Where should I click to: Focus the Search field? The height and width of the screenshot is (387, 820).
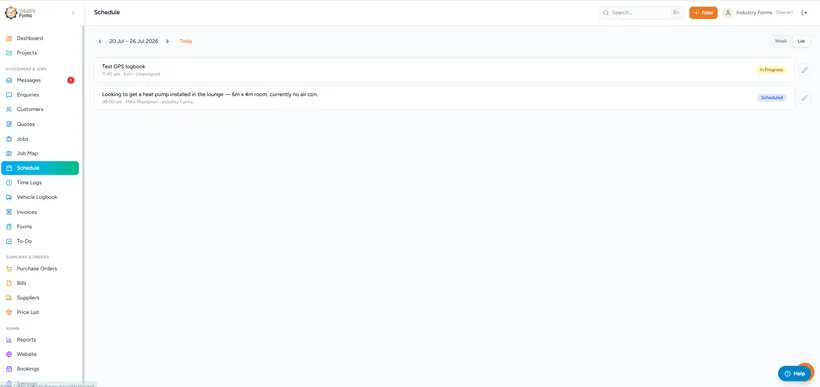pos(642,13)
